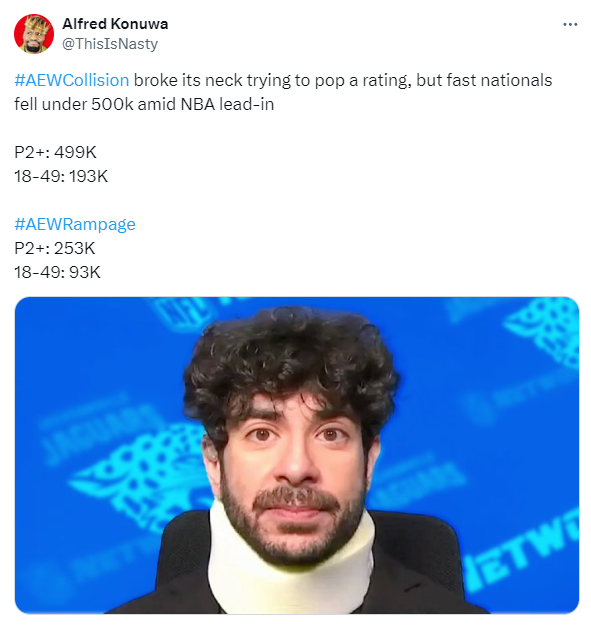Click the "18-49: 93K" demo line
This screenshot has width=591, height=627.
pyautogui.click(x=58, y=272)
